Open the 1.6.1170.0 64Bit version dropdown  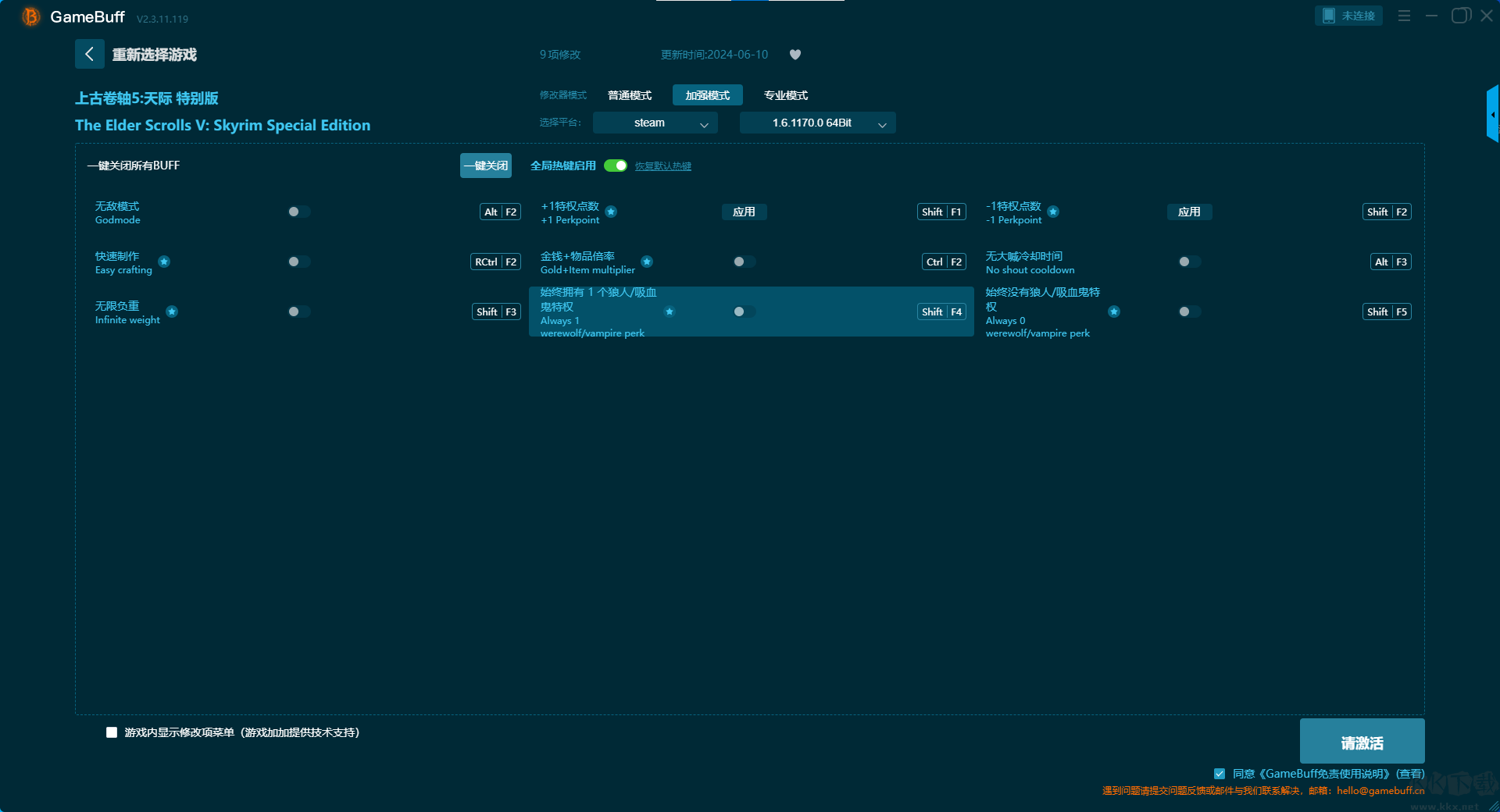[817, 123]
